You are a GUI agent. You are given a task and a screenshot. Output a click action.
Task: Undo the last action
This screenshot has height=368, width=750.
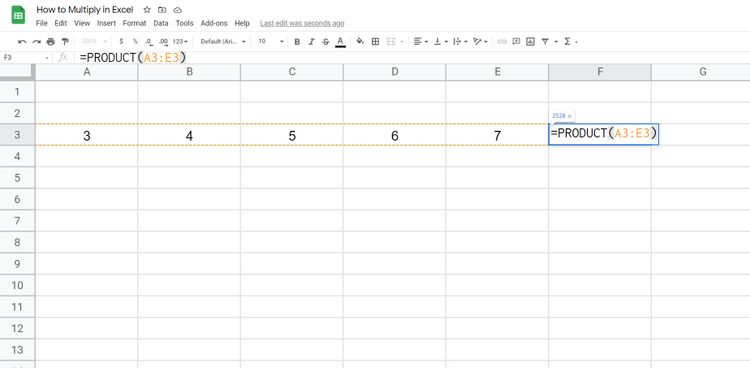(x=22, y=42)
